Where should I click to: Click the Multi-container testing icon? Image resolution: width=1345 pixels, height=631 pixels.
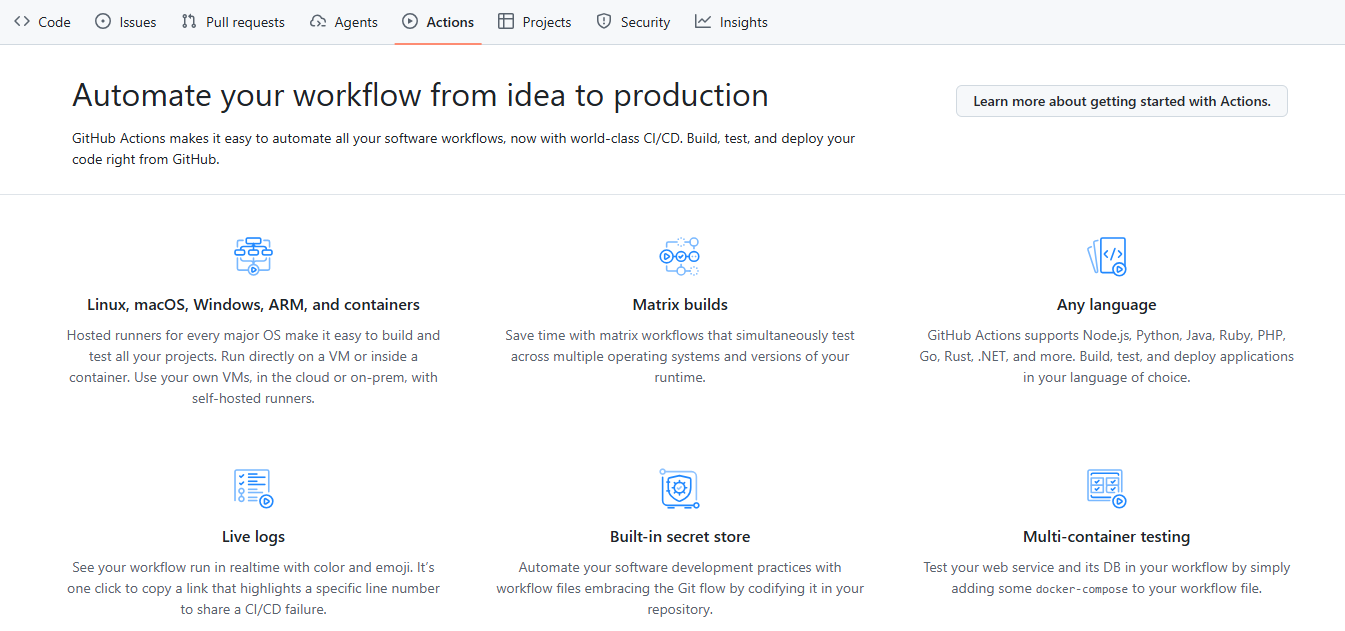tap(1107, 488)
